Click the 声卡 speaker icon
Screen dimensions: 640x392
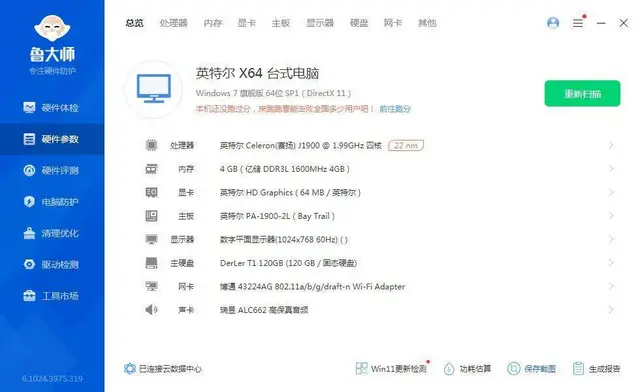click(x=151, y=310)
